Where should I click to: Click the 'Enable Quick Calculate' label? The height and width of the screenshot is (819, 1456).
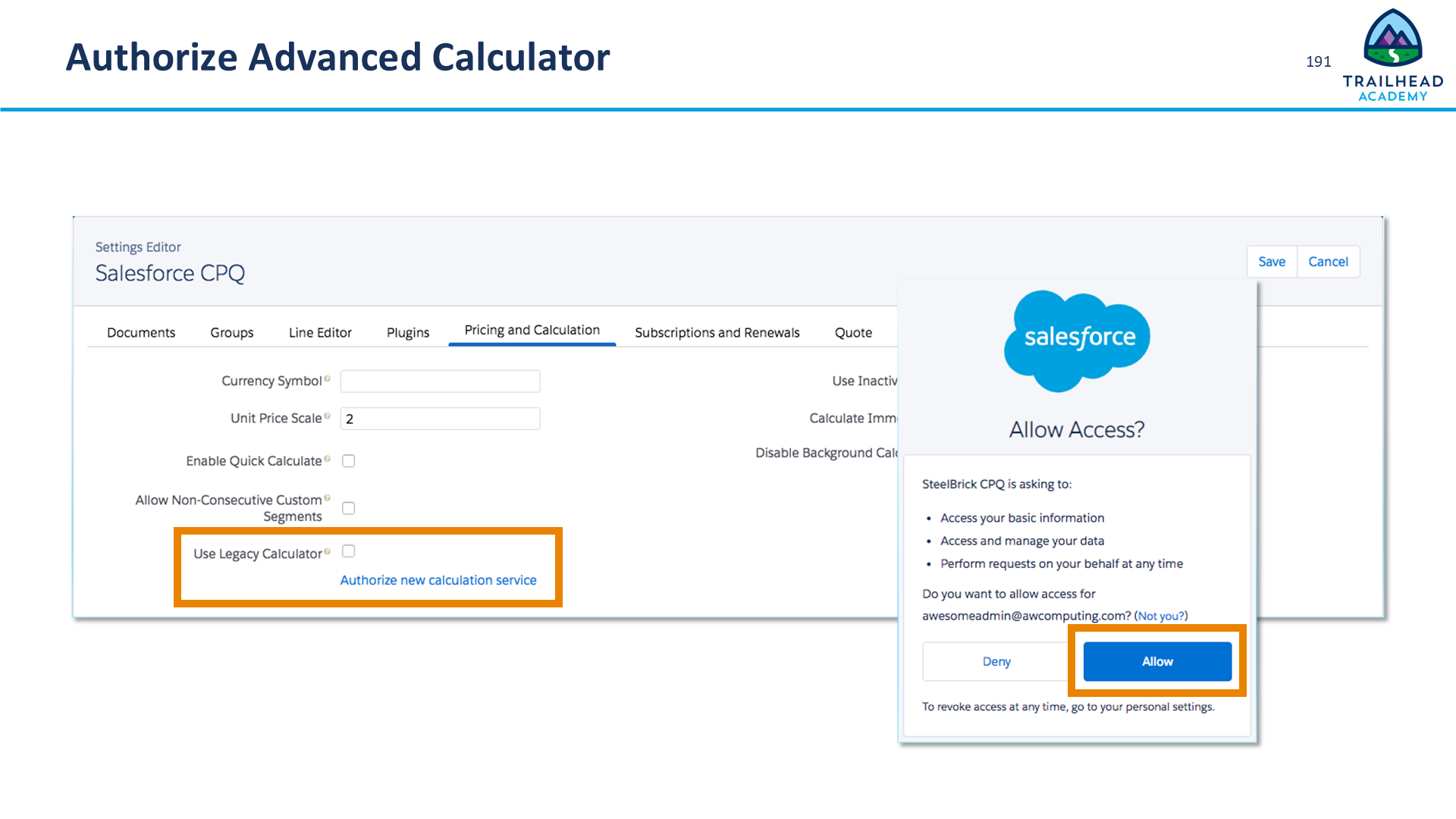pyautogui.click(x=254, y=461)
